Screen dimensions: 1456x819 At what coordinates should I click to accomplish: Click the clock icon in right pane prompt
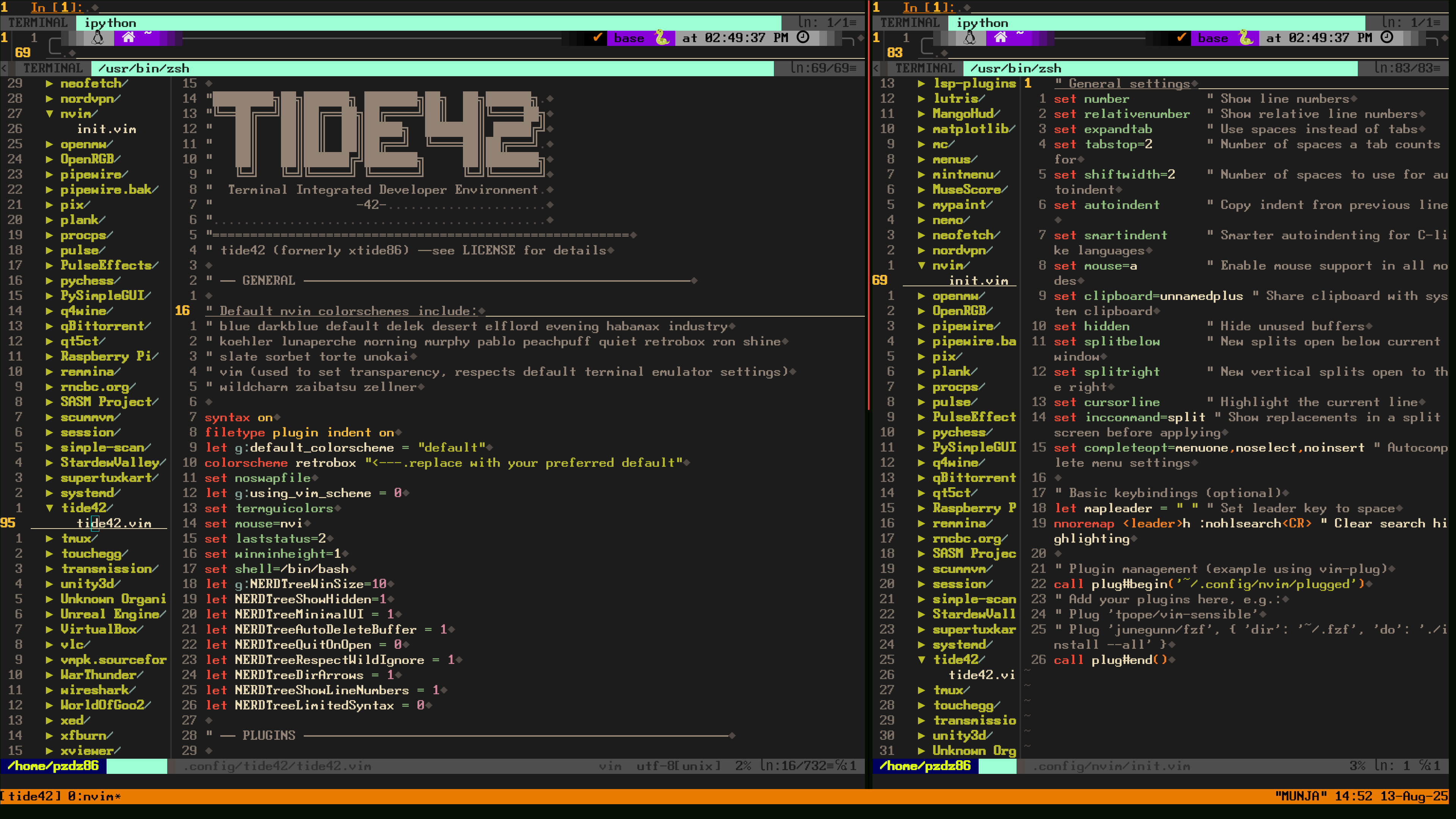(1387, 37)
